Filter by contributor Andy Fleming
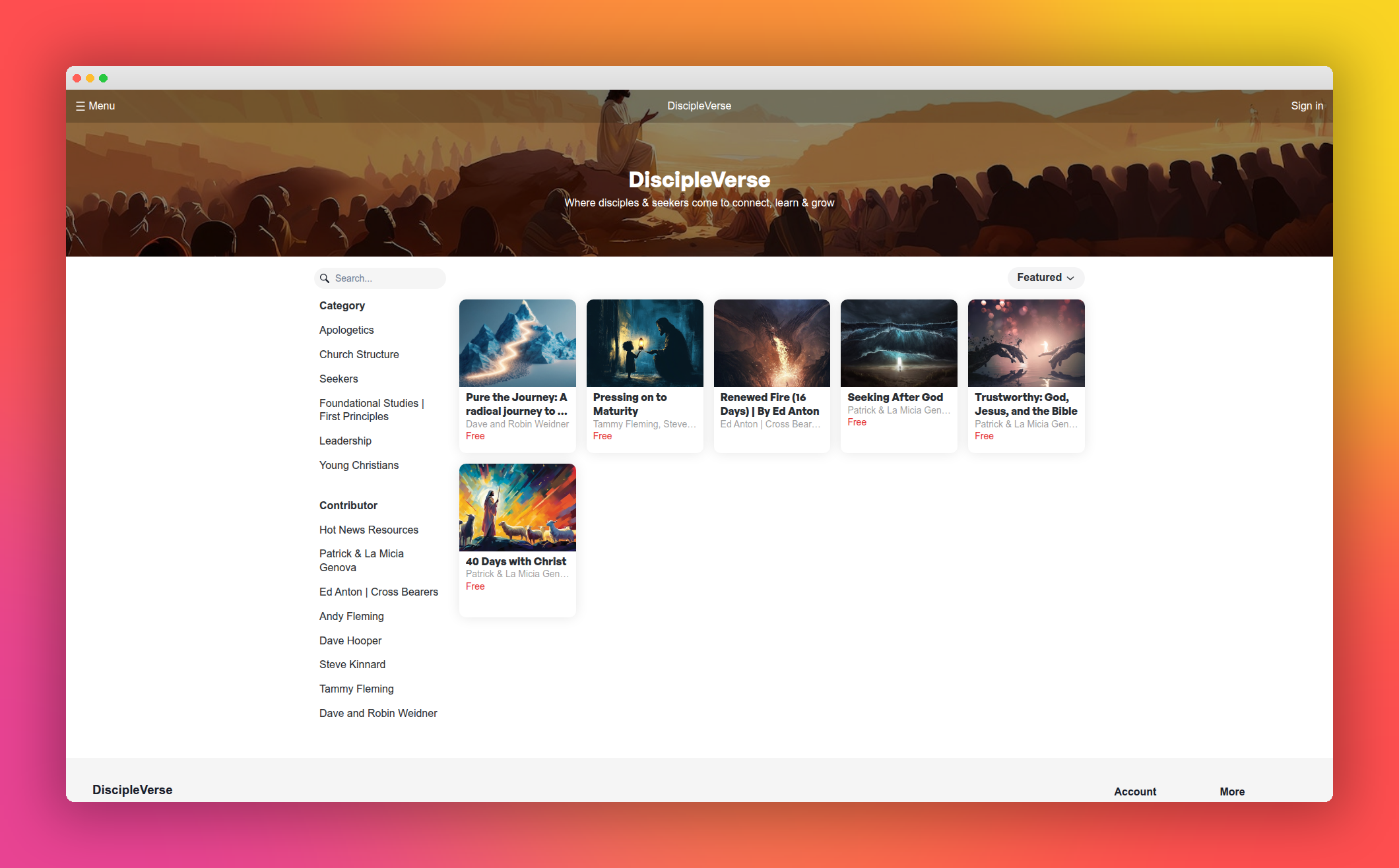 (352, 616)
